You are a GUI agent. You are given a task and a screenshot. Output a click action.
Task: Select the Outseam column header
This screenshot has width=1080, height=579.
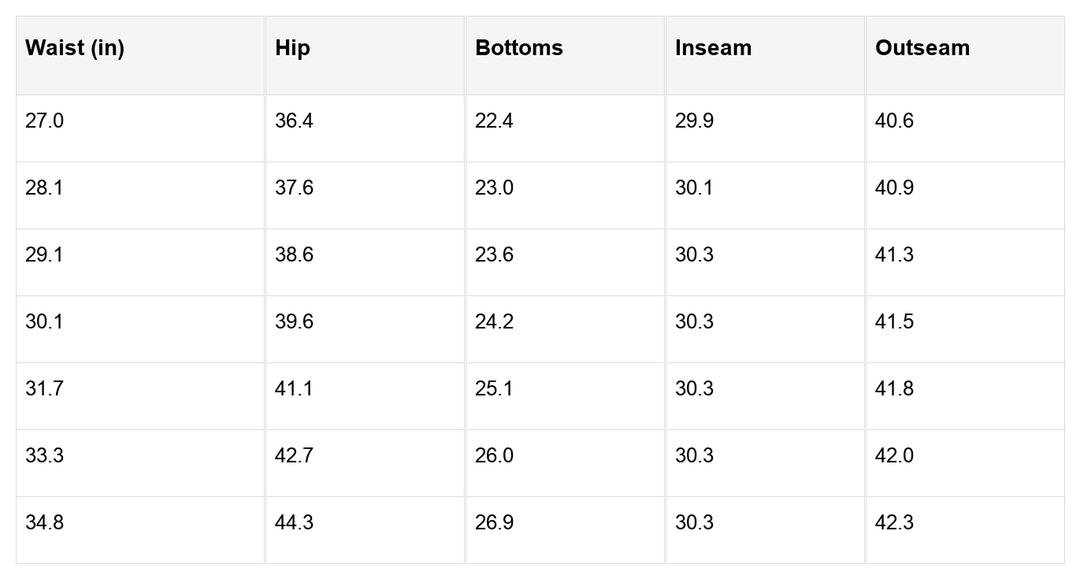tap(922, 48)
